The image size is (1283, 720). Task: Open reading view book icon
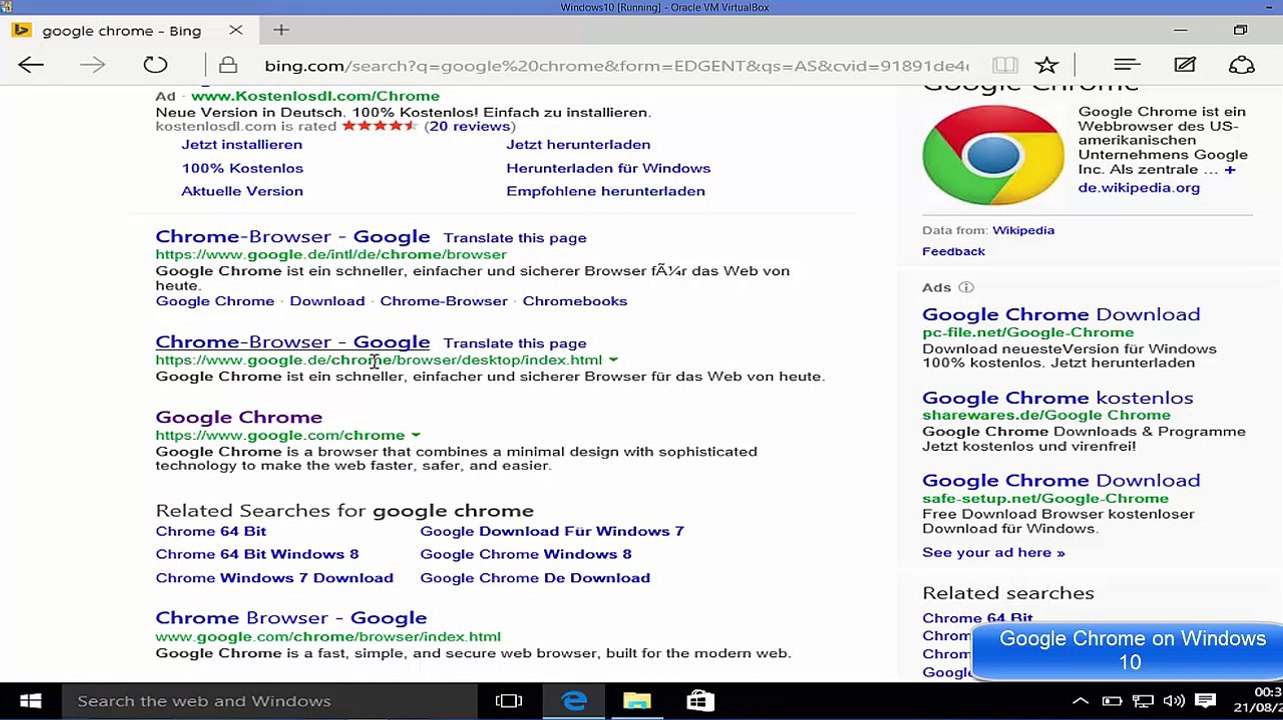pos(1005,65)
